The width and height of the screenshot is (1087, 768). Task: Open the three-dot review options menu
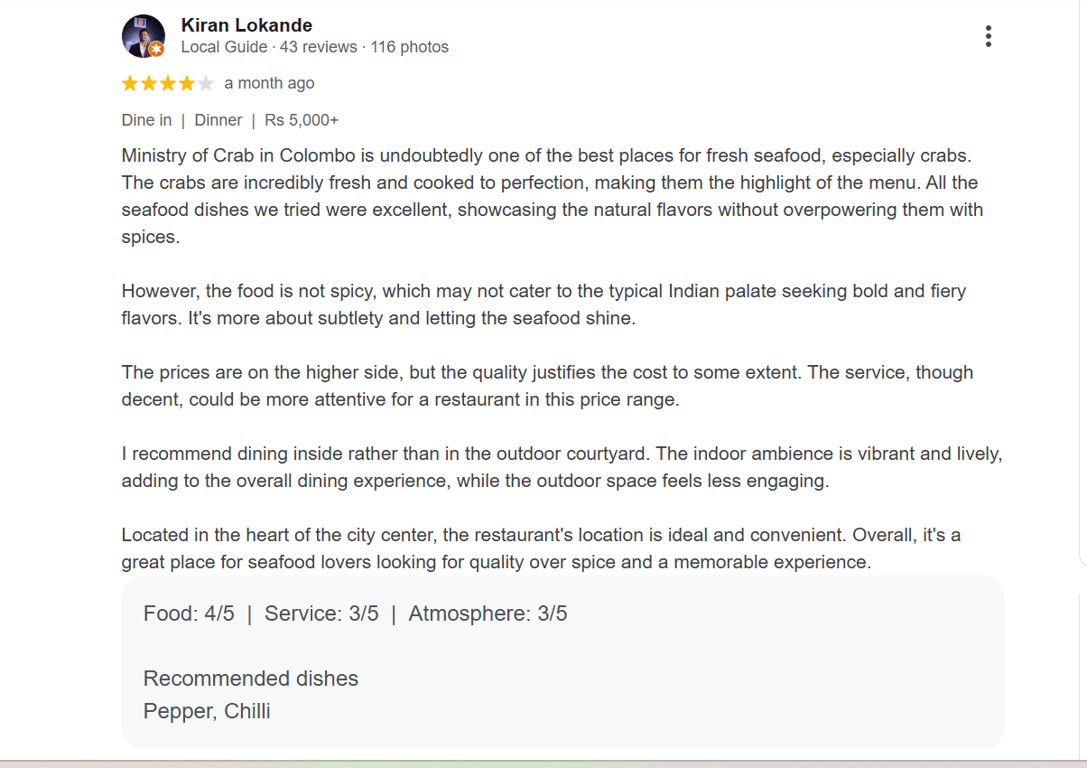tap(988, 37)
